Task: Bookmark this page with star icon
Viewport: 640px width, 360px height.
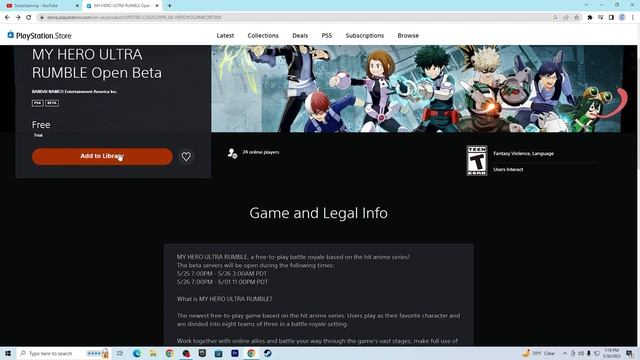Action: [576, 17]
